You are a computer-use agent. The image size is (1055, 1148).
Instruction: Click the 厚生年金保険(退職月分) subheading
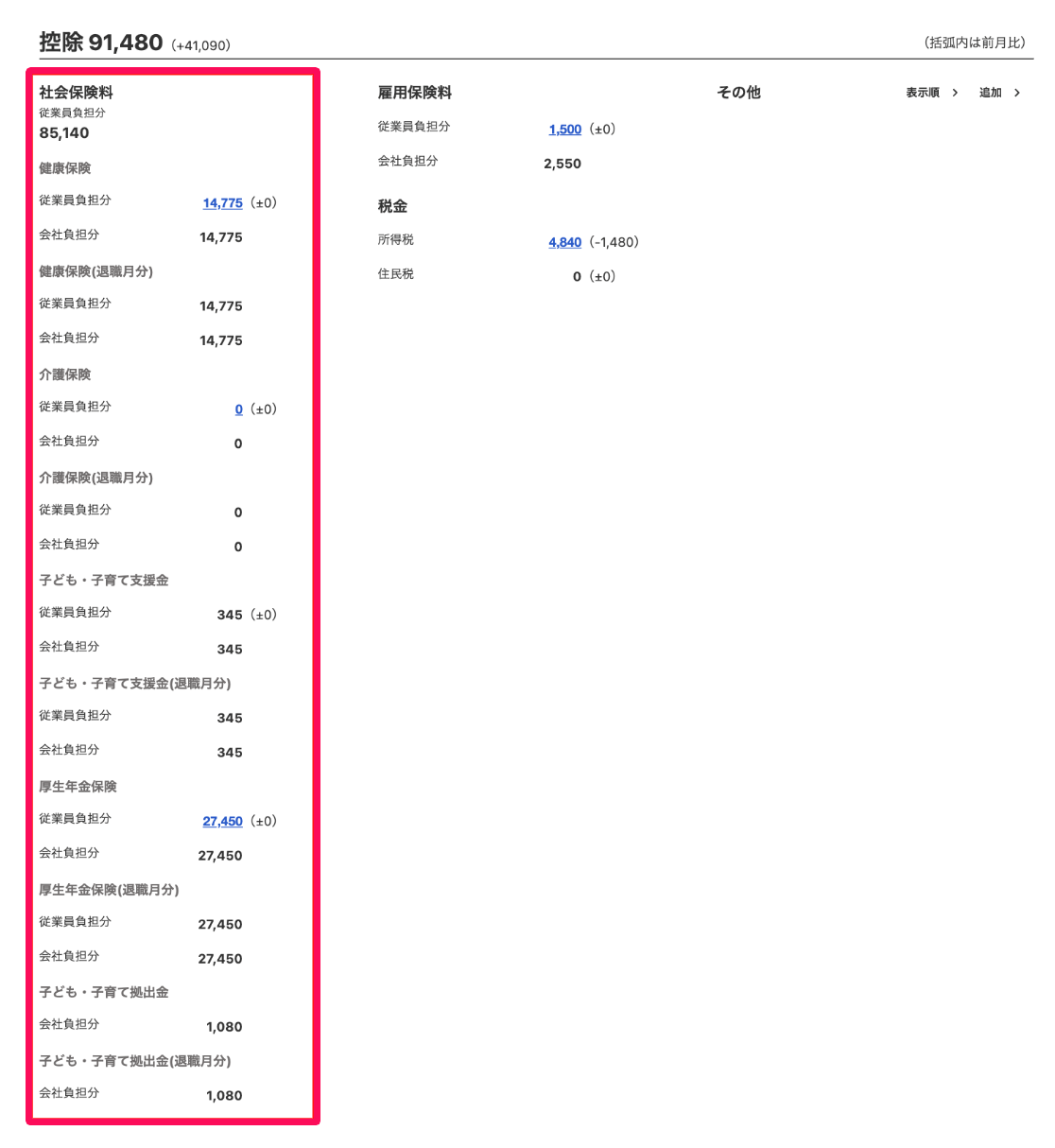tap(109, 890)
